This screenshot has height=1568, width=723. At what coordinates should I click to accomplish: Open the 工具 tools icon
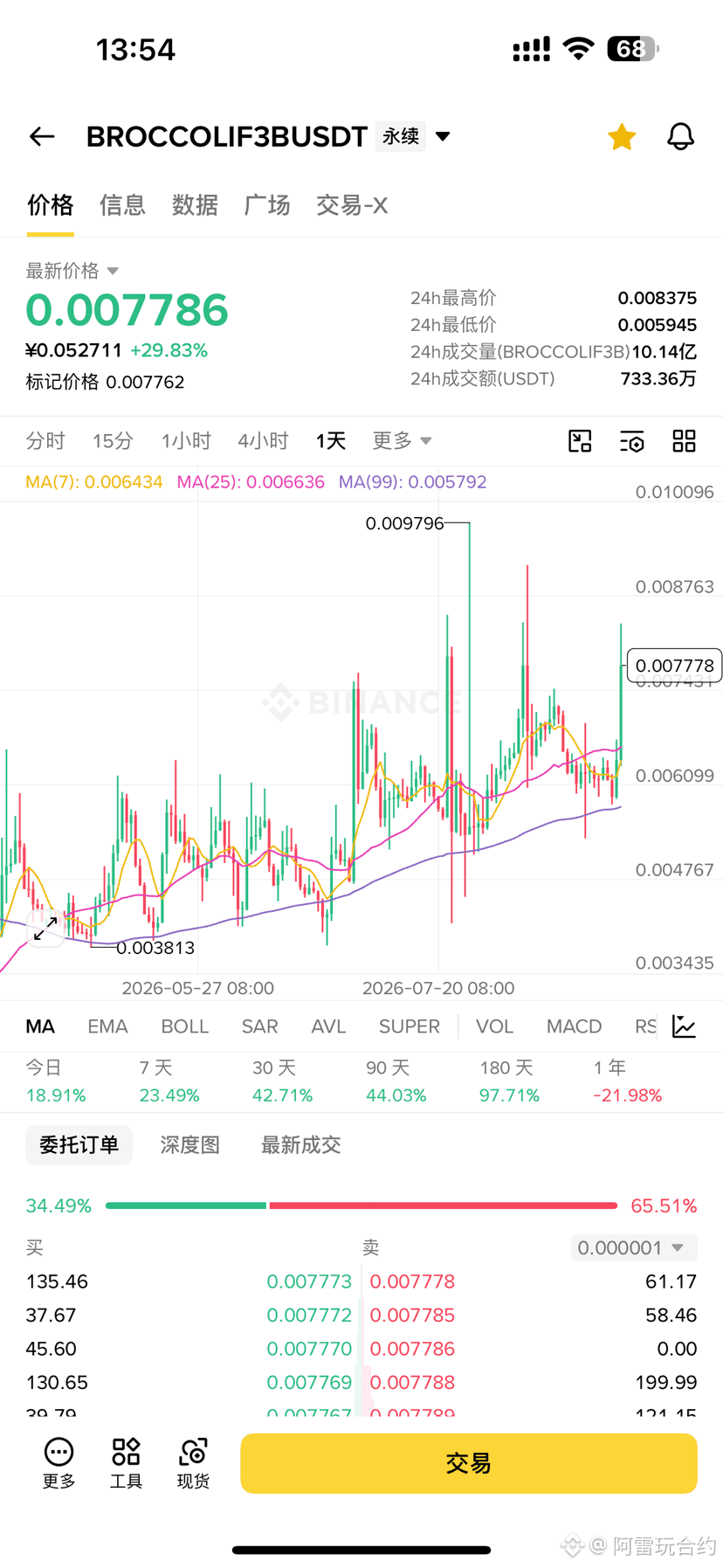pyautogui.click(x=126, y=1463)
